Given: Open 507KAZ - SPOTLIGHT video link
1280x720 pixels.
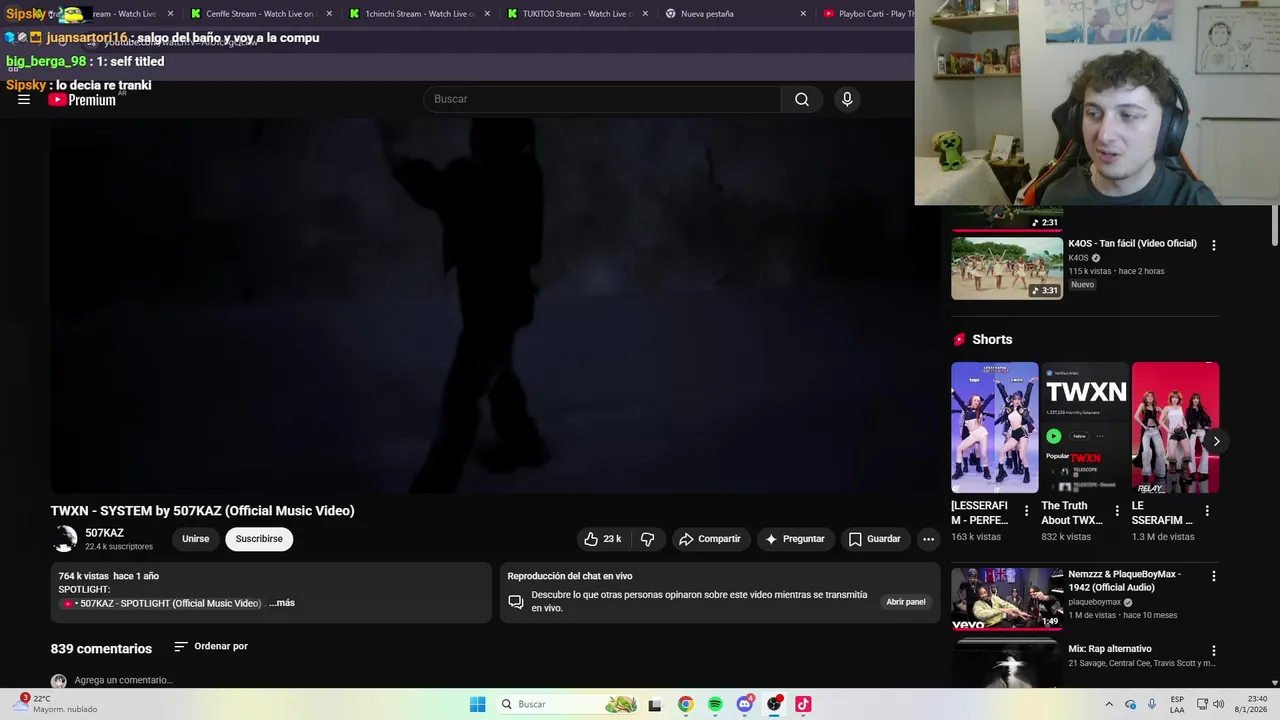Looking at the screenshot, I should pos(162,603).
